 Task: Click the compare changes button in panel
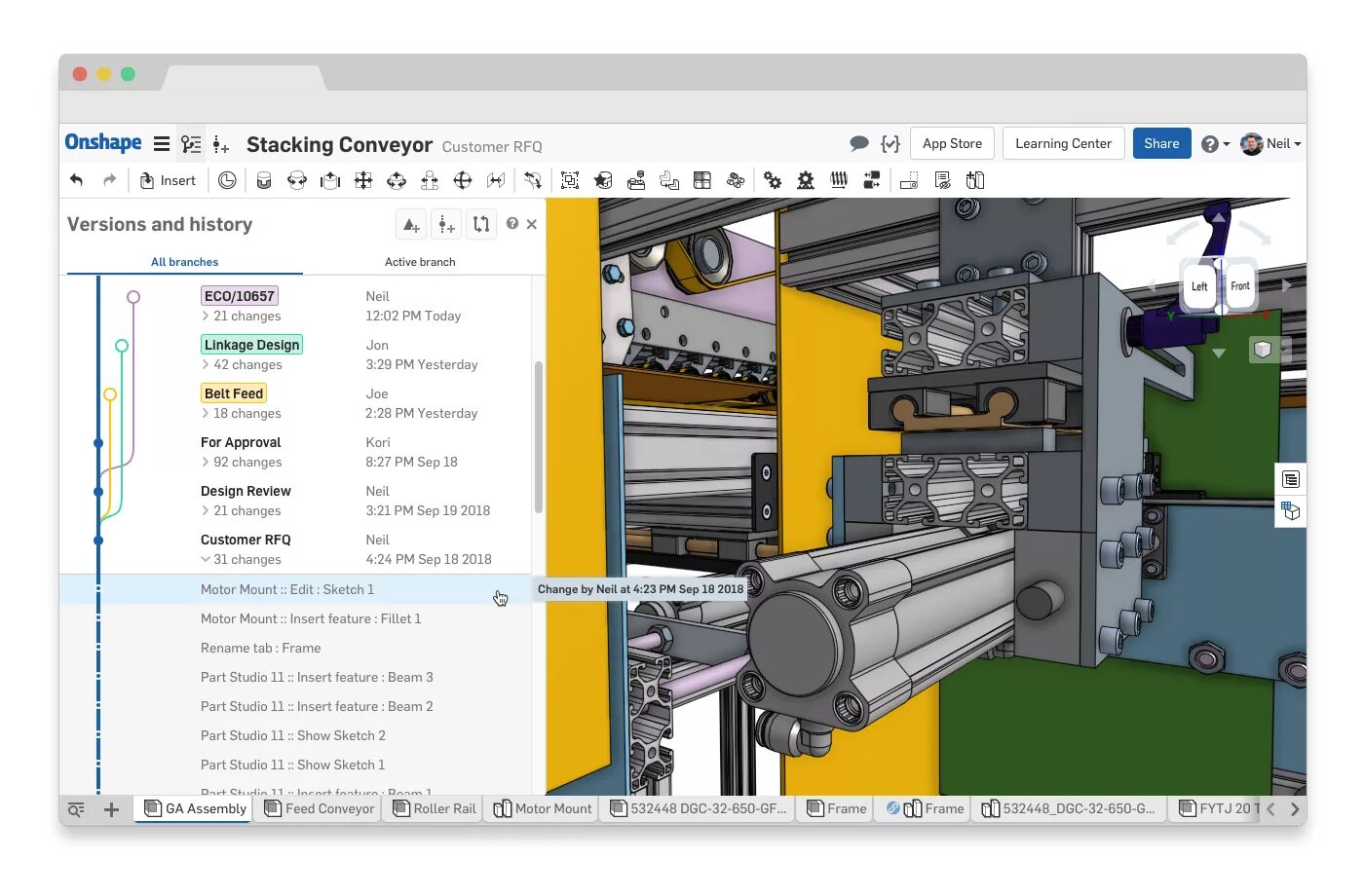[481, 224]
